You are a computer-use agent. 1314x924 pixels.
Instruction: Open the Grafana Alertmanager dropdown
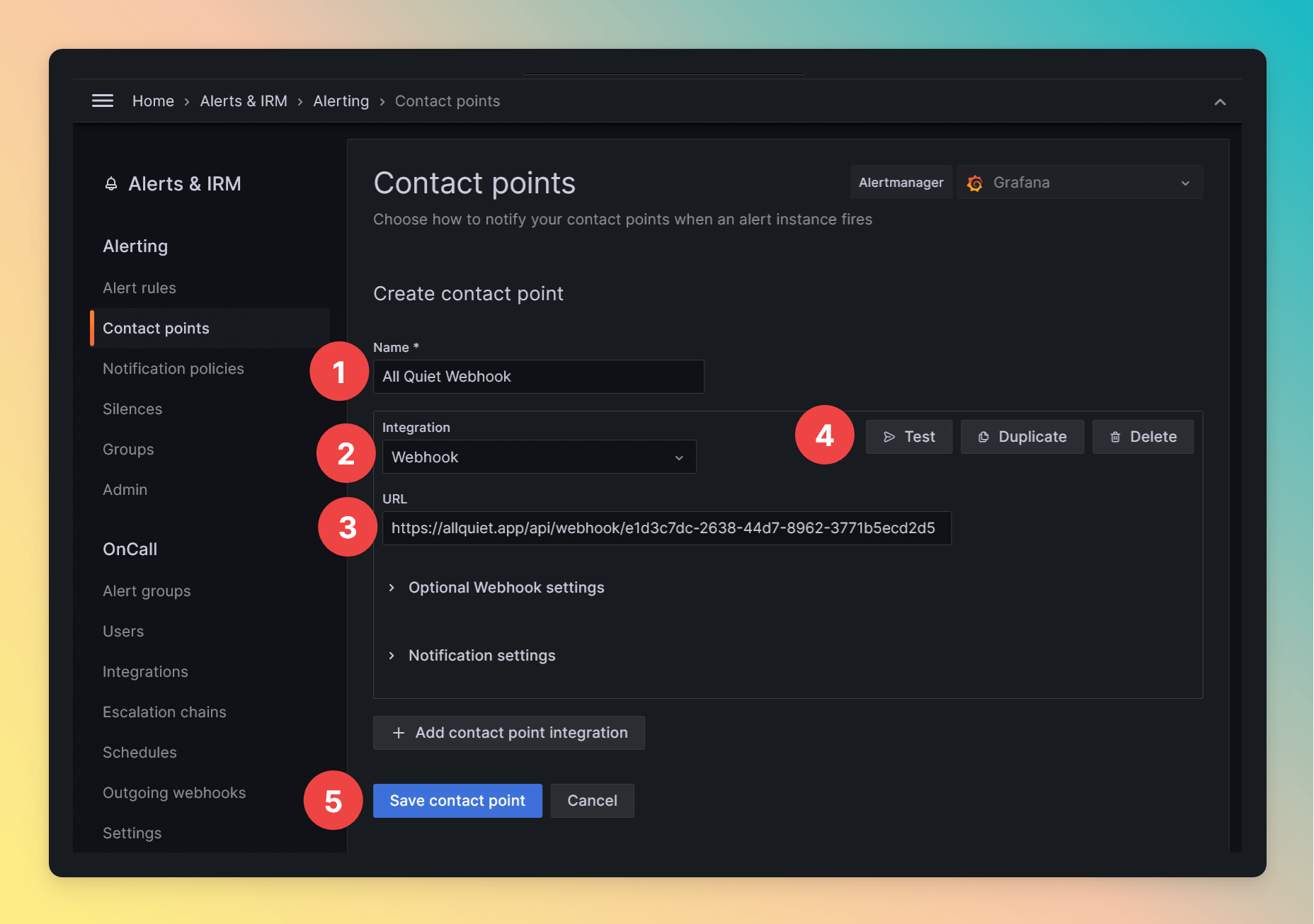coord(1080,183)
